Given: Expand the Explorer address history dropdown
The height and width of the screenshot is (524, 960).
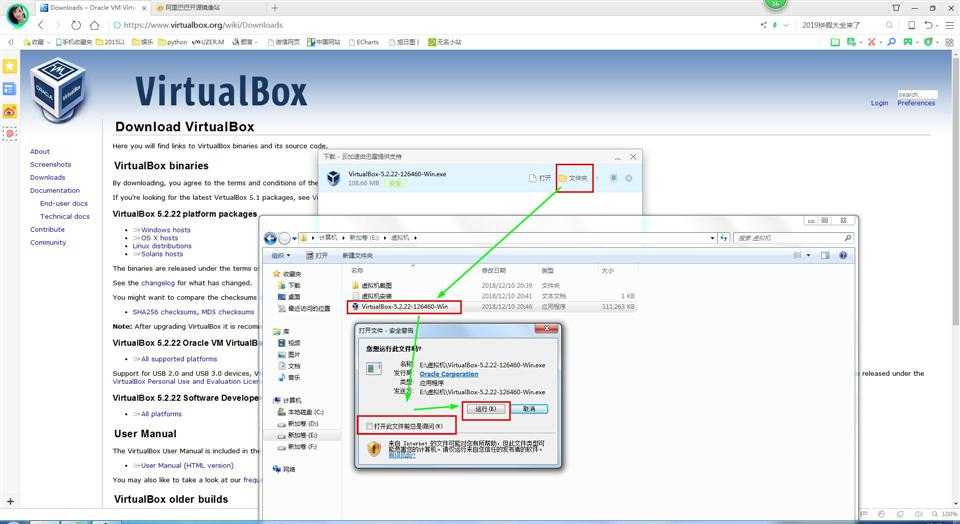Looking at the screenshot, I should tap(712, 238).
